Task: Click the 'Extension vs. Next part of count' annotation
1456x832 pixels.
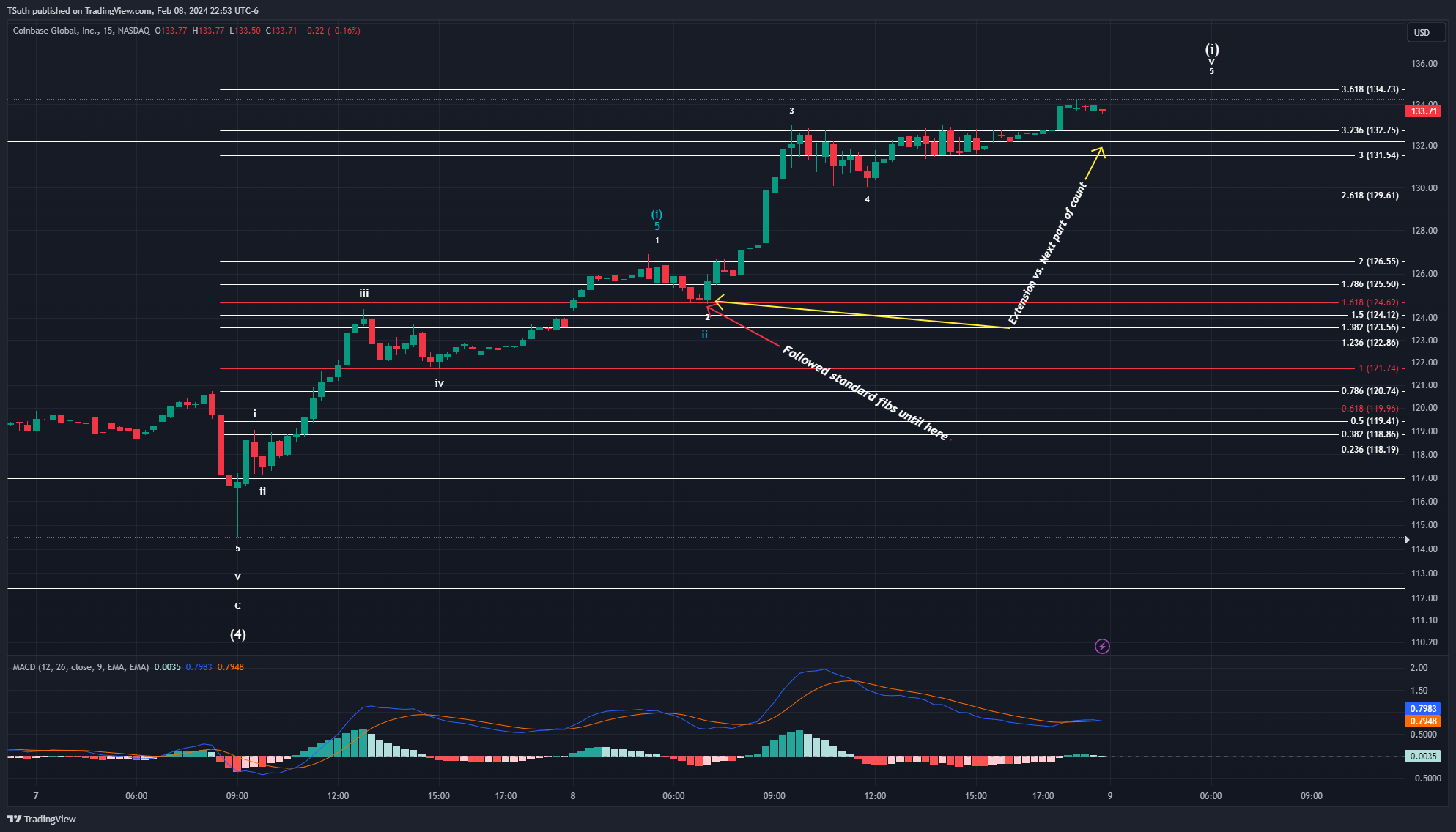Action: 1047,253
